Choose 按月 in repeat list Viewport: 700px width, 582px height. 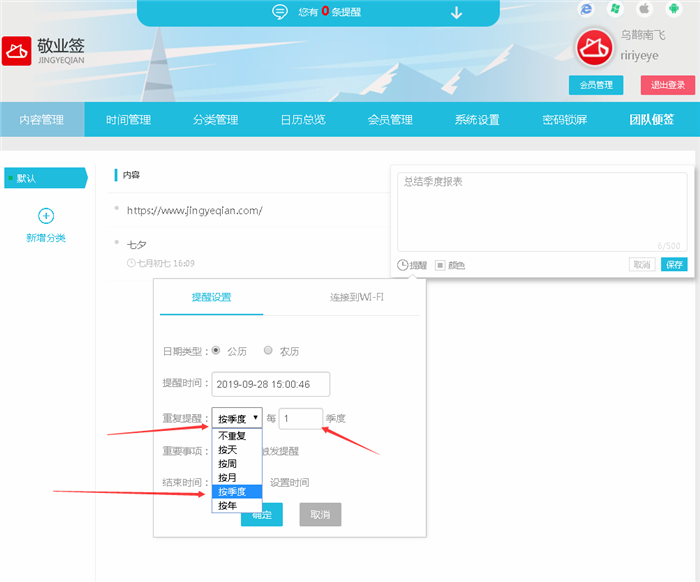tap(237, 478)
